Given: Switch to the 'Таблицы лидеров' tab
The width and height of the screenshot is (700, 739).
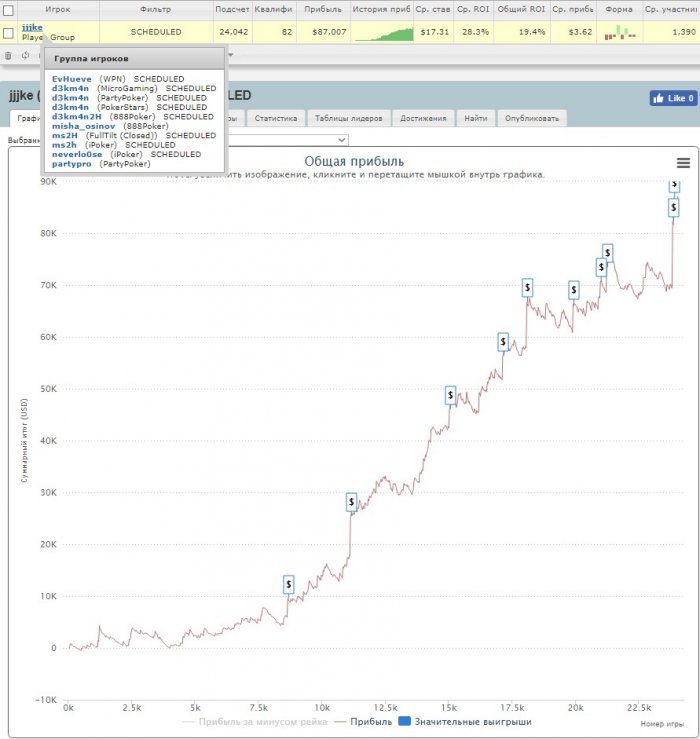Looking at the screenshot, I should [x=348, y=118].
